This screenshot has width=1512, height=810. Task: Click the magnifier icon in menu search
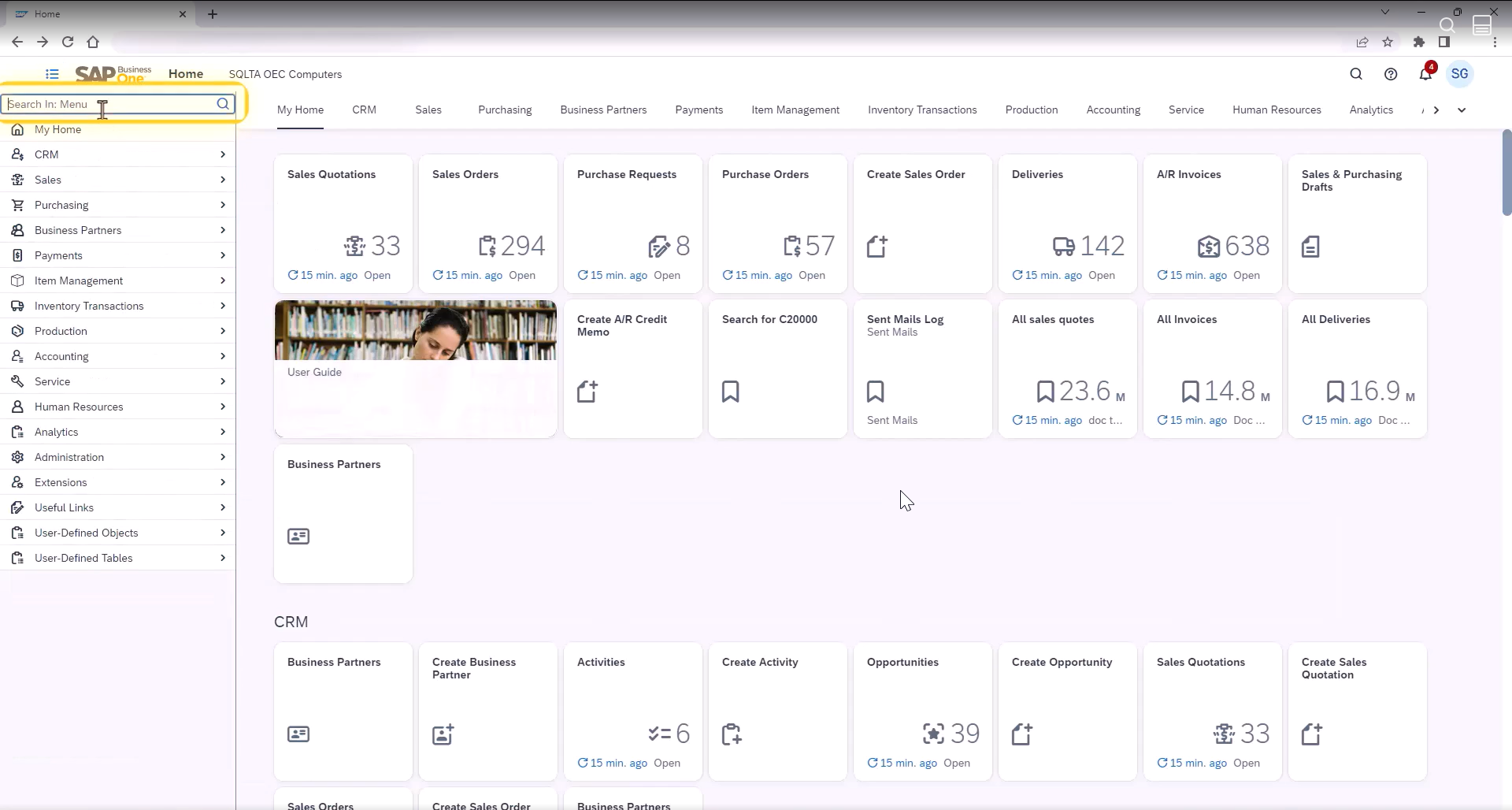click(223, 104)
